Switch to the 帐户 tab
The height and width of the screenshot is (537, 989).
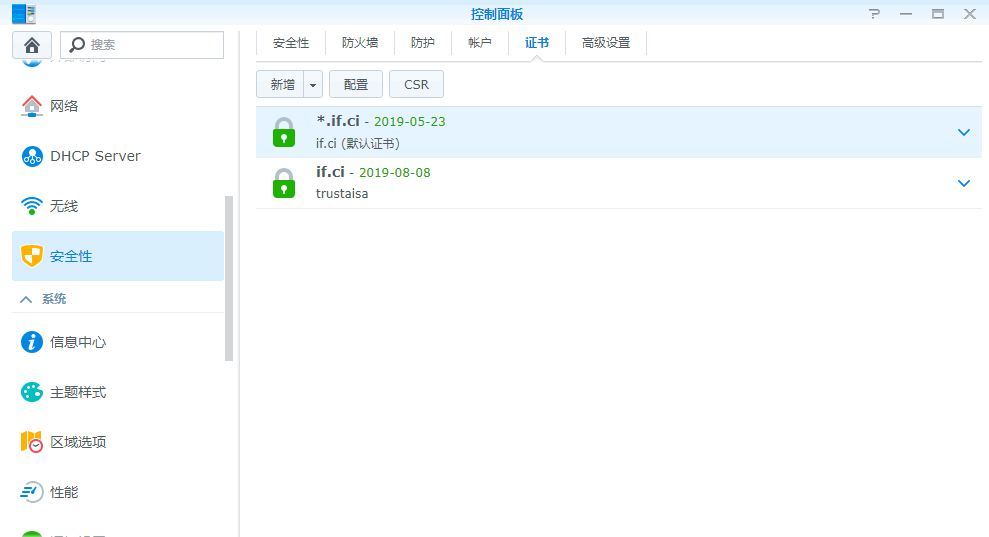480,43
